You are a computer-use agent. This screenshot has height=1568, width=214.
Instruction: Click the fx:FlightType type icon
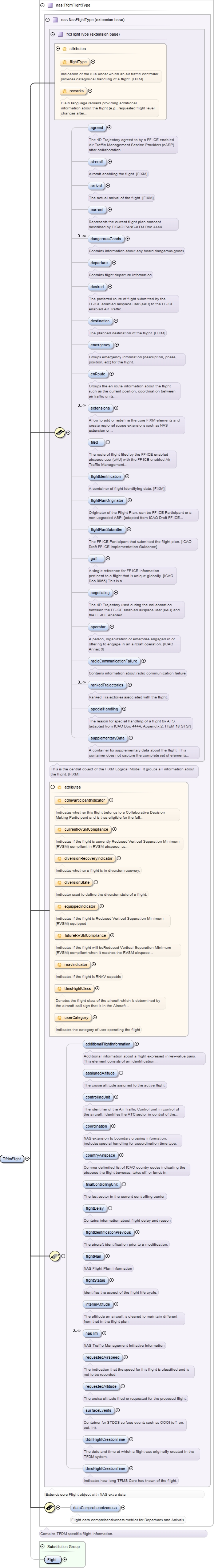click(60, 34)
